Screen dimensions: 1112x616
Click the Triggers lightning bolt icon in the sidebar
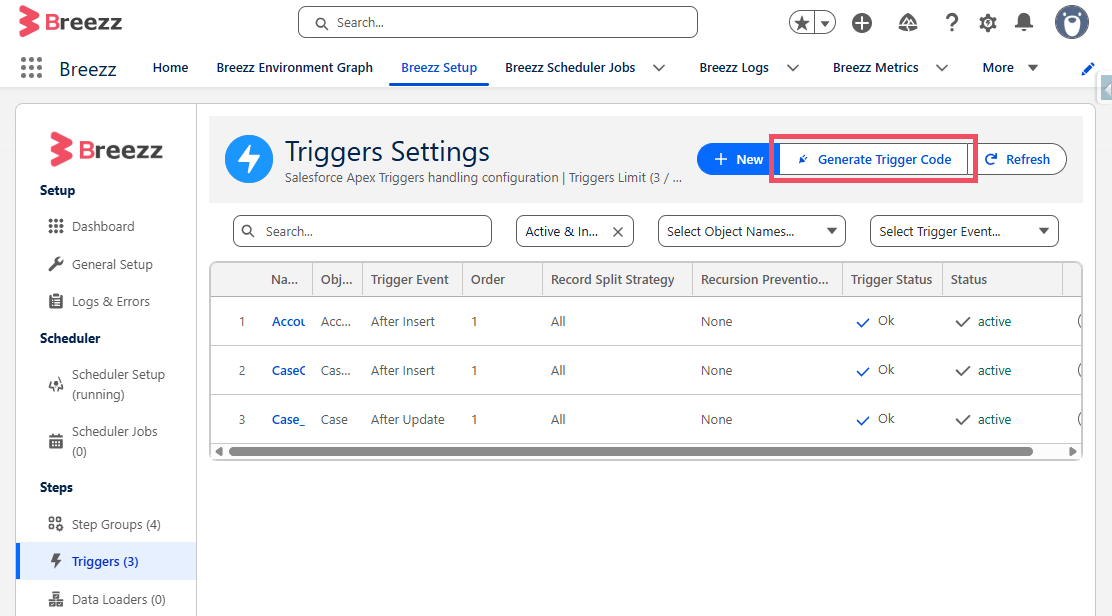(x=55, y=561)
